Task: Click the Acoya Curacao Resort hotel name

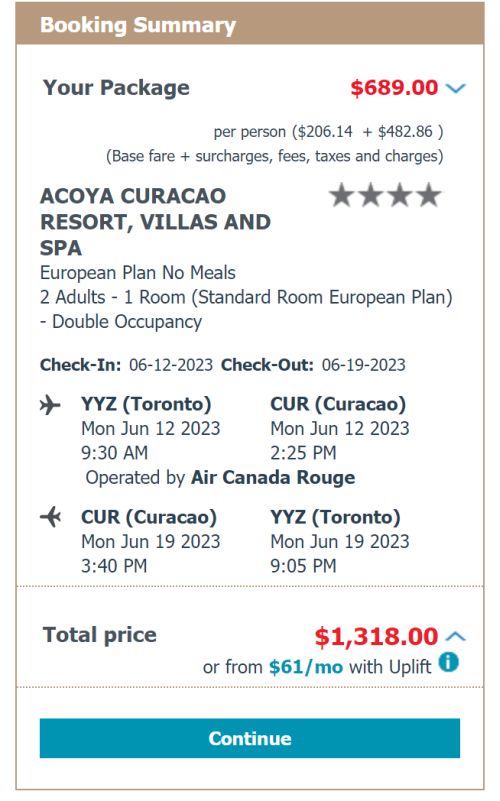Action: pyautogui.click(x=156, y=222)
